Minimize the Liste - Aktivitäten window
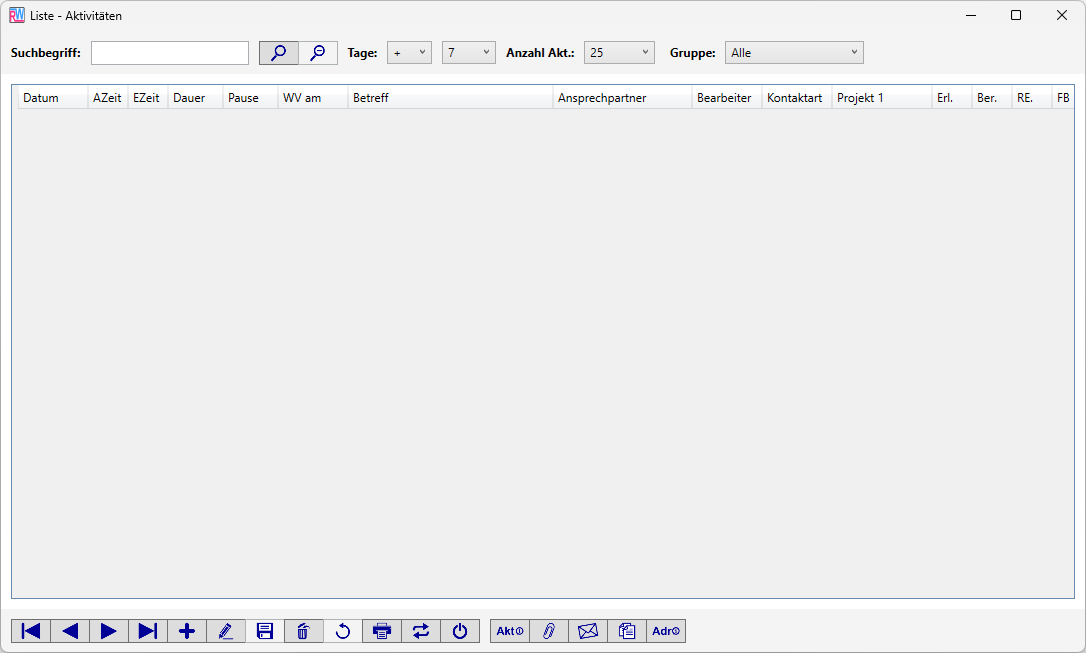 point(971,15)
